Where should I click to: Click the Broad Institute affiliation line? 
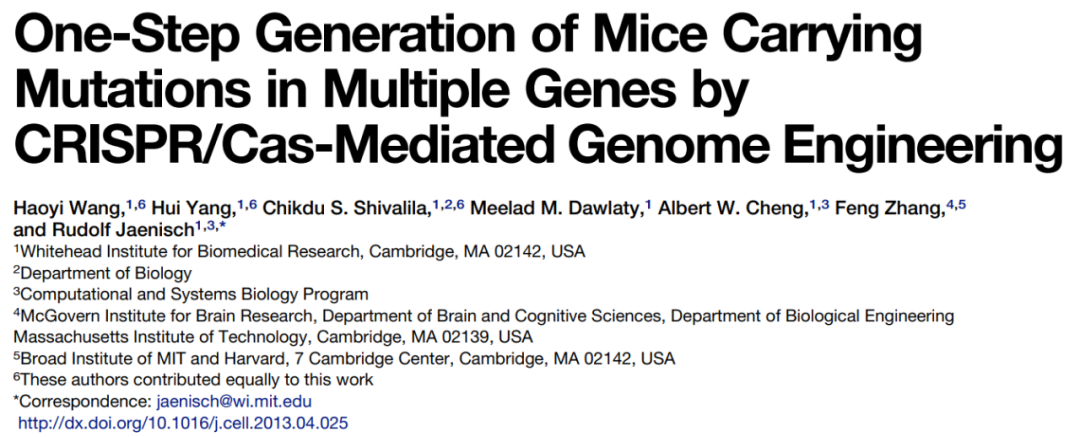(347, 358)
